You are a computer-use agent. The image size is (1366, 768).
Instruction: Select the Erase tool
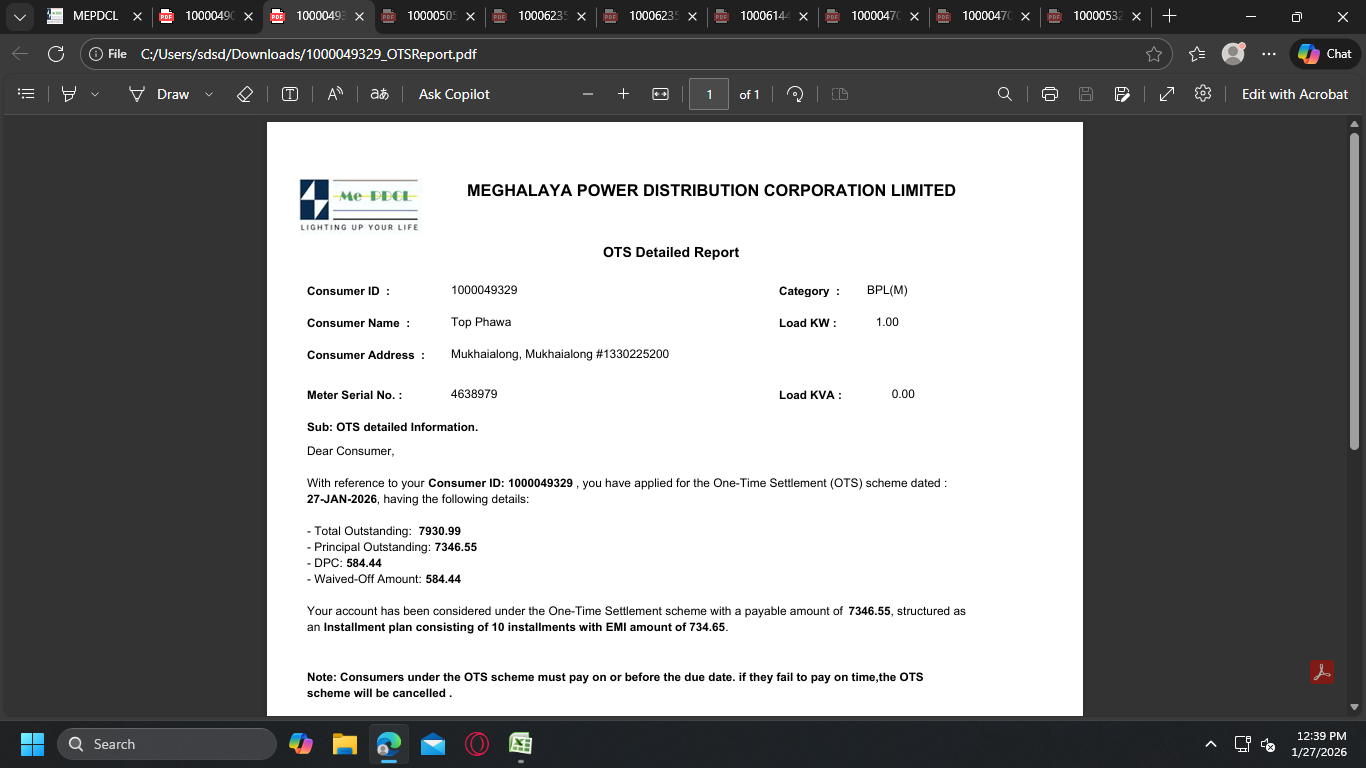click(245, 94)
